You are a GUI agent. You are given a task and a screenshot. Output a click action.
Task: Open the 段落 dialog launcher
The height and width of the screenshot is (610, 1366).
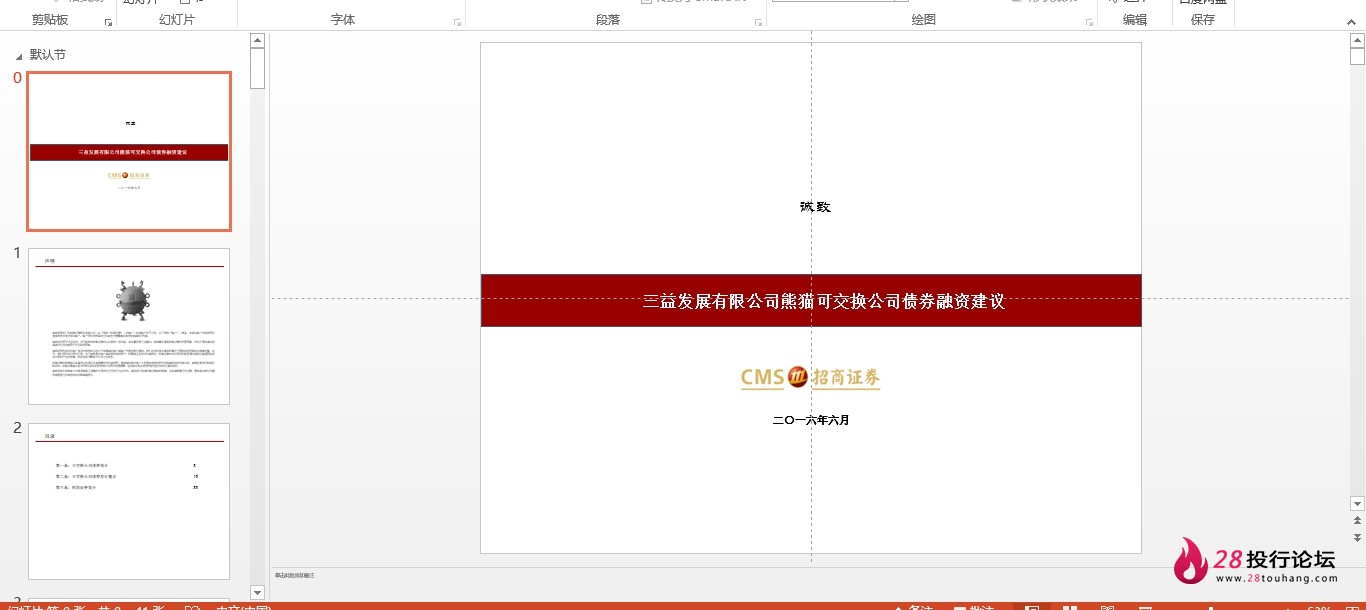[x=758, y=21]
